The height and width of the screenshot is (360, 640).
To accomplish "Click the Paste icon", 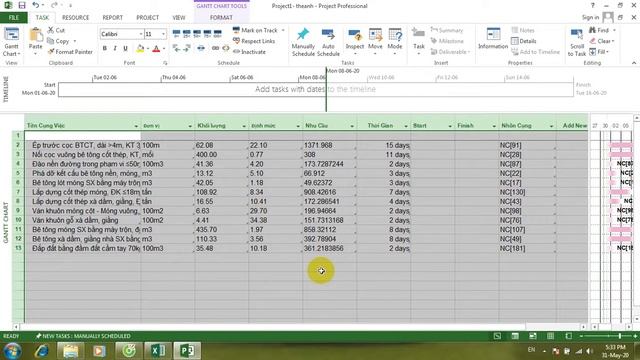I will (x=36, y=35).
